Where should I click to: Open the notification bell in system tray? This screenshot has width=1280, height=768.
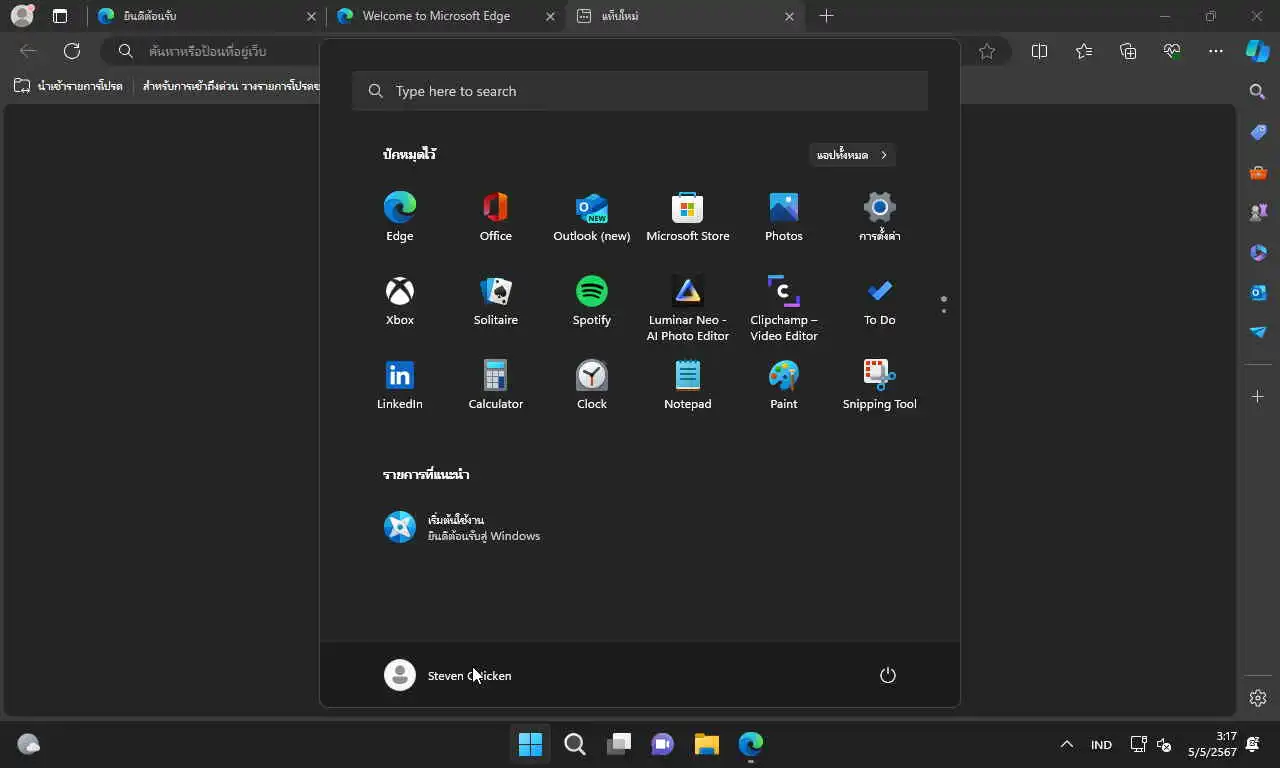[x=1252, y=744]
